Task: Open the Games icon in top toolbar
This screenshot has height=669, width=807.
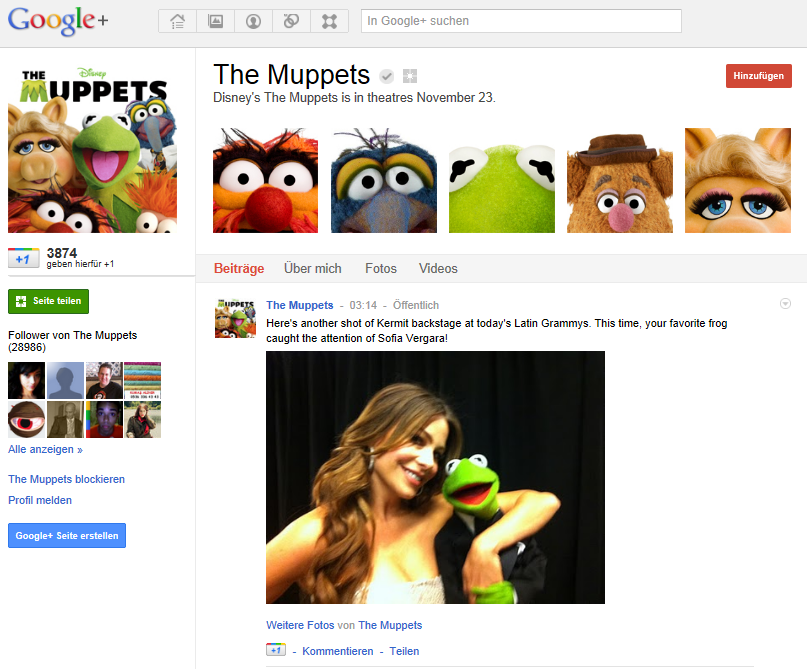Action: pos(329,21)
